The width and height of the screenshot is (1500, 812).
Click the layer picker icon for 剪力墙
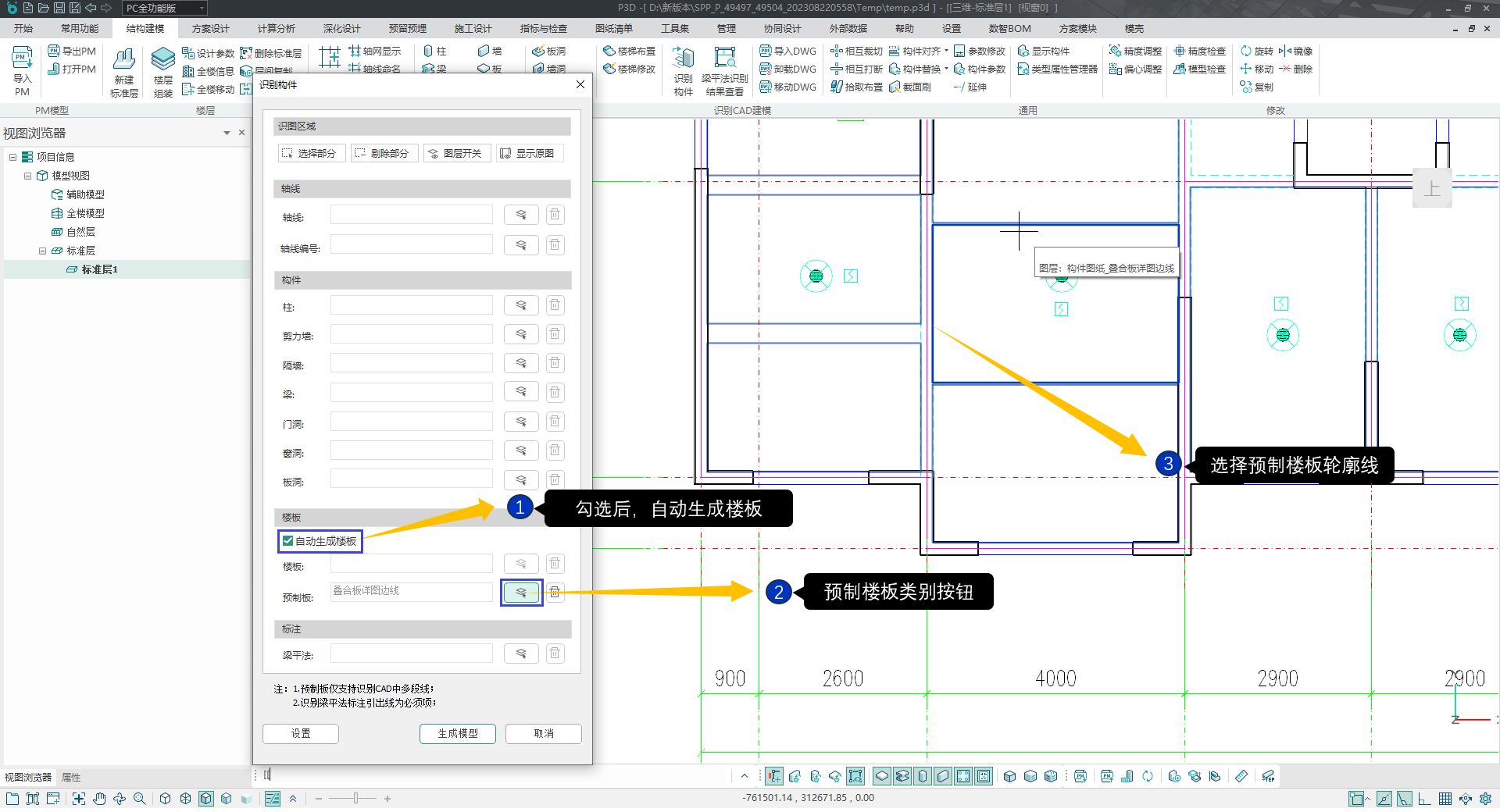tap(521, 335)
